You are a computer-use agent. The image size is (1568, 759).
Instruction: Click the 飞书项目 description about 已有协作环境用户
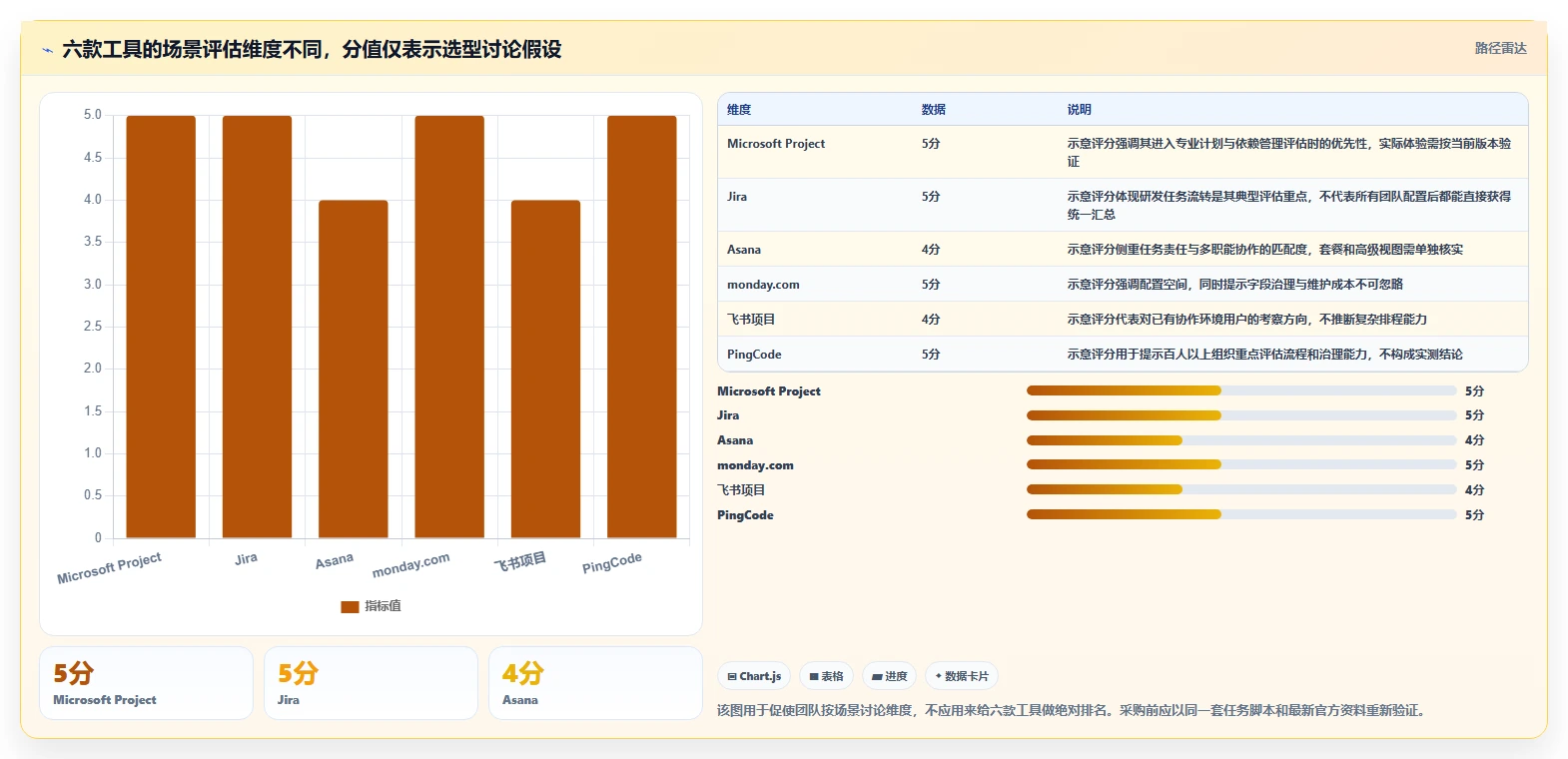(x=1247, y=320)
